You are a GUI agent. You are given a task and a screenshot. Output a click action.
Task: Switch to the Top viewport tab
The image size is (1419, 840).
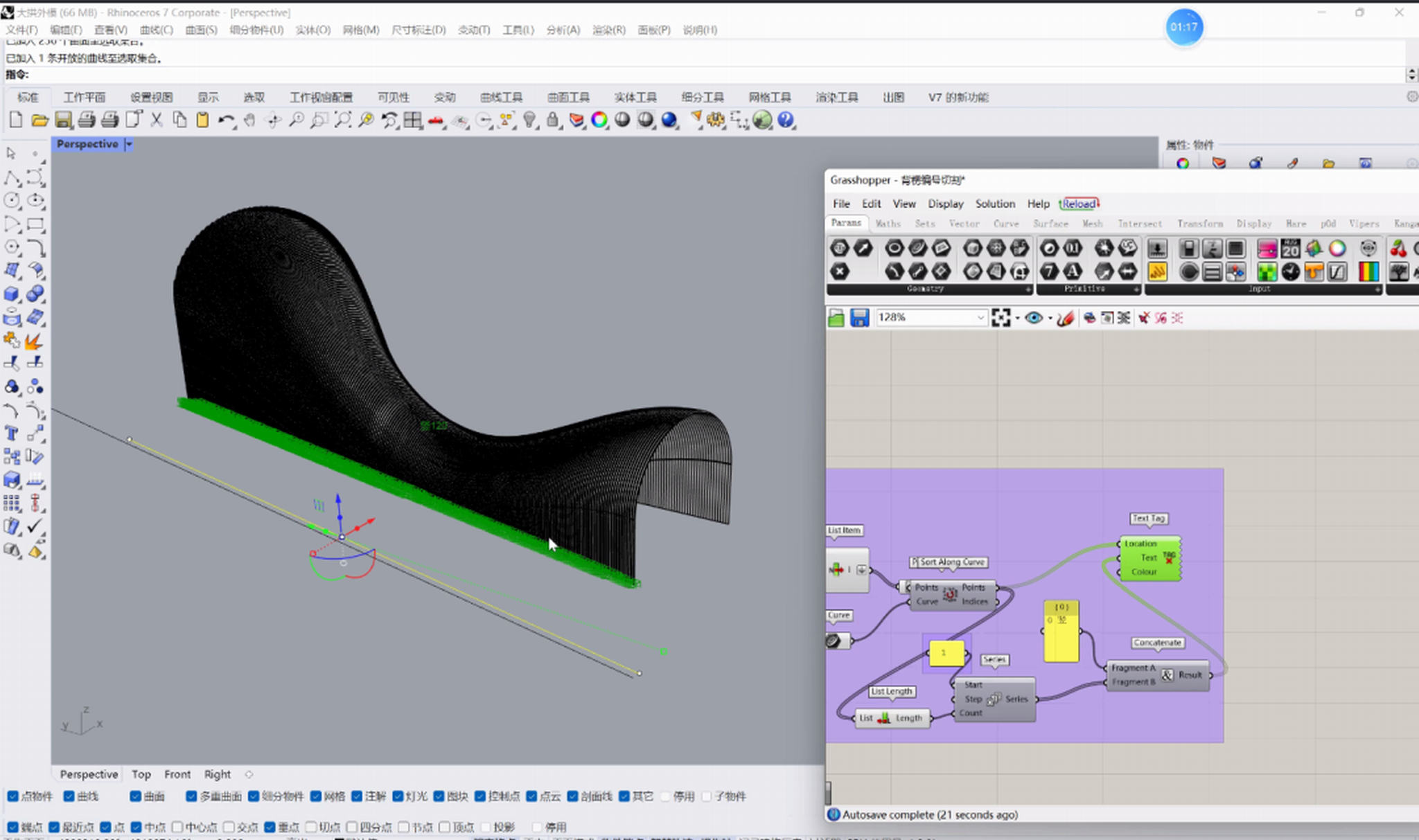141,774
